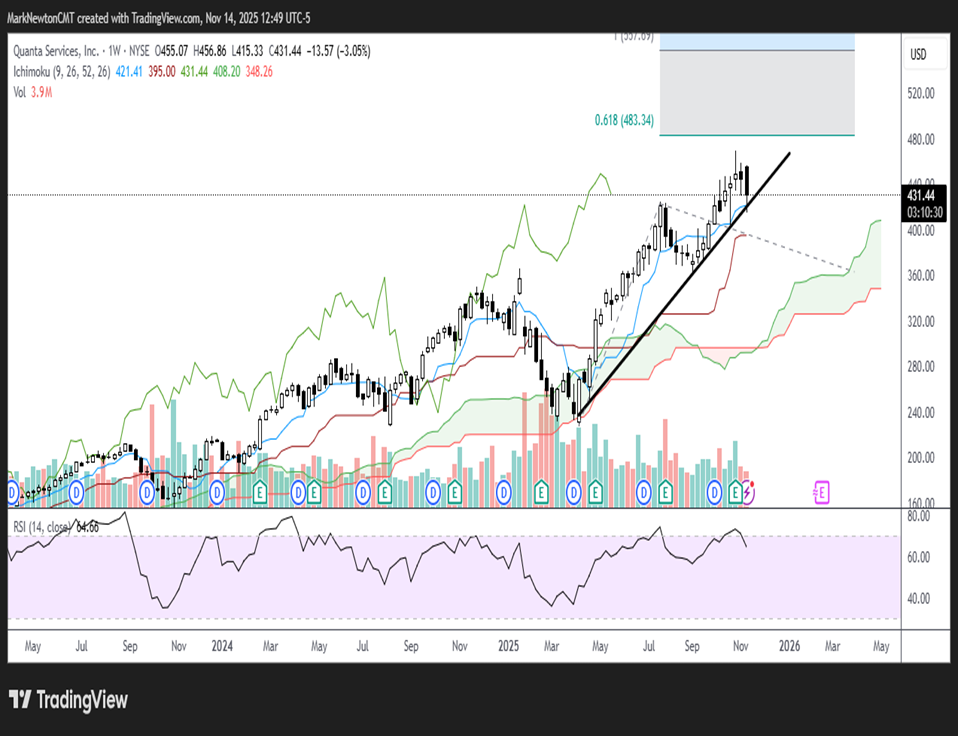958x736 pixels.
Task: Open the USD currency selector
Action: [917, 53]
